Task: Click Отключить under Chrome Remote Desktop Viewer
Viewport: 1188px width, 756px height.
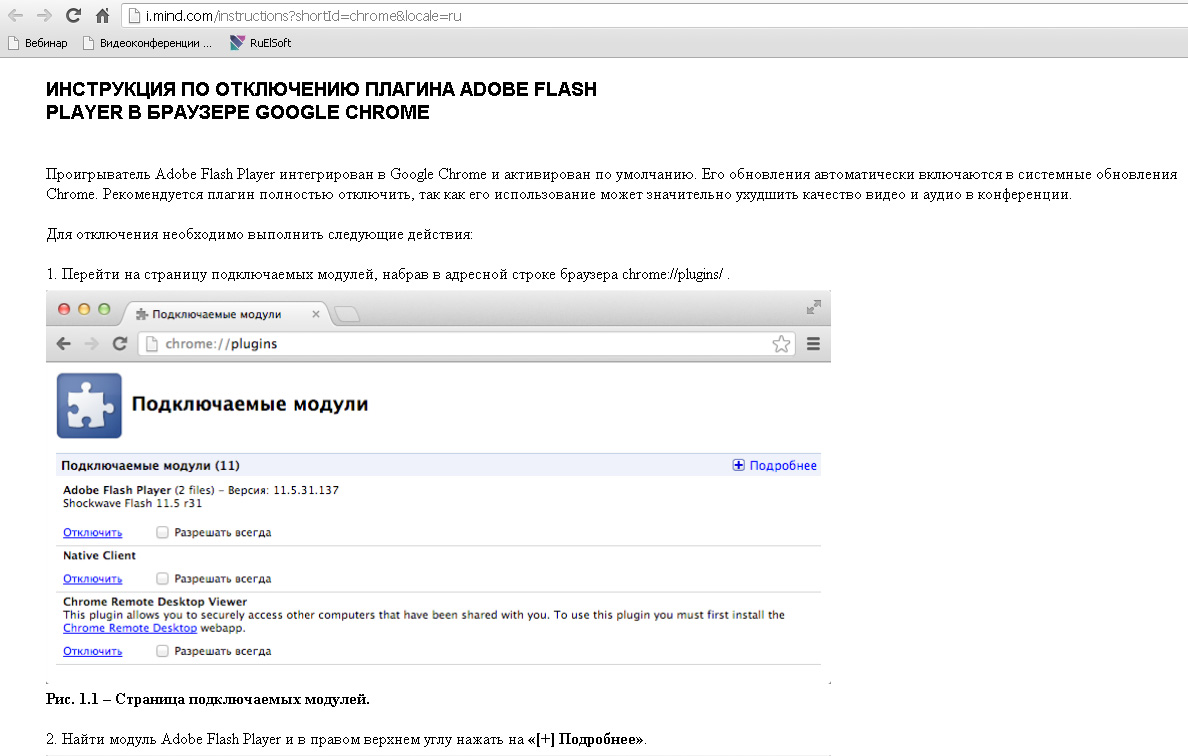Action: (92, 651)
